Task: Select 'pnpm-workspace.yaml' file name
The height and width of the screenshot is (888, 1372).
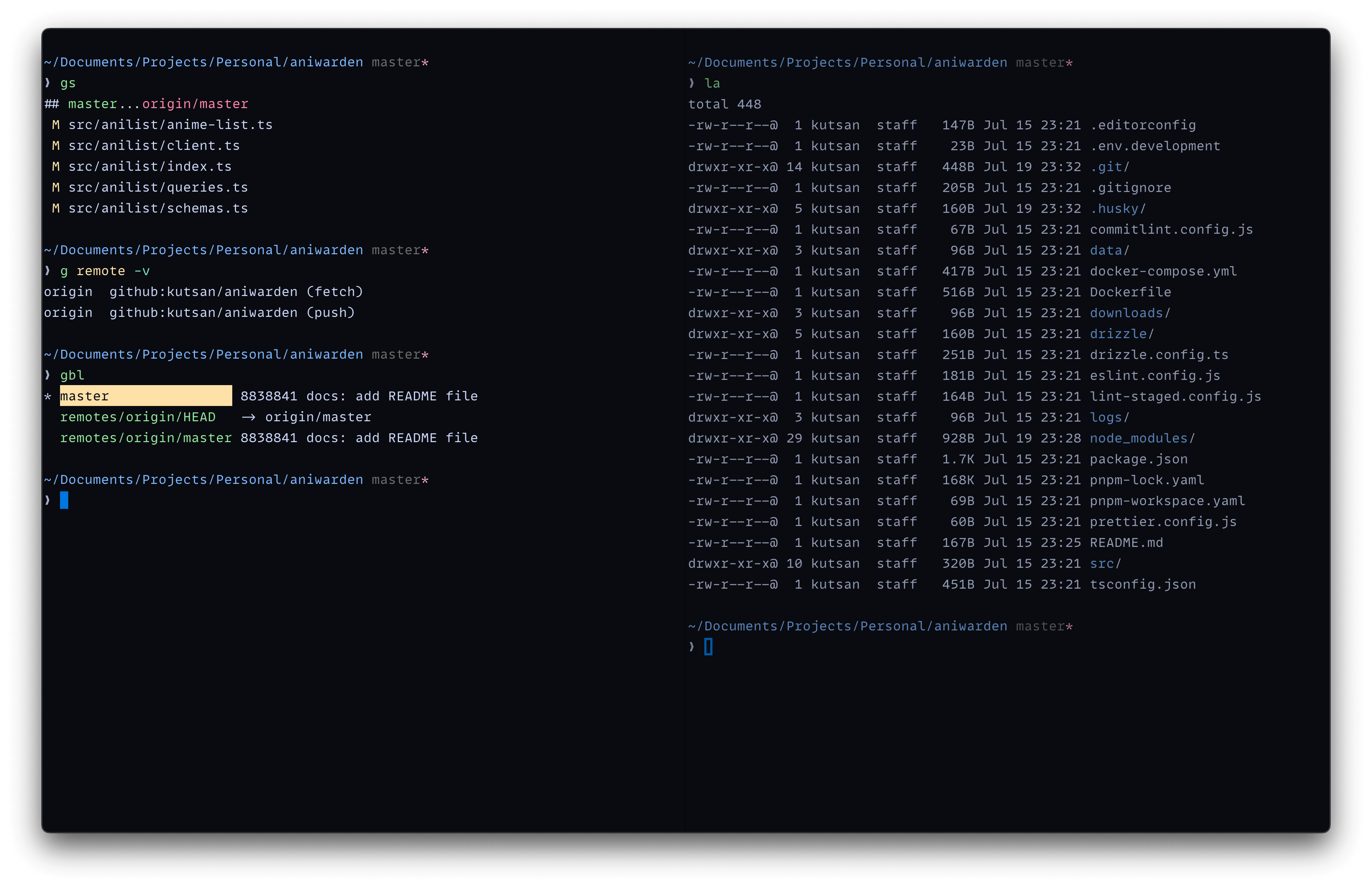Action: coord(1167,501)
